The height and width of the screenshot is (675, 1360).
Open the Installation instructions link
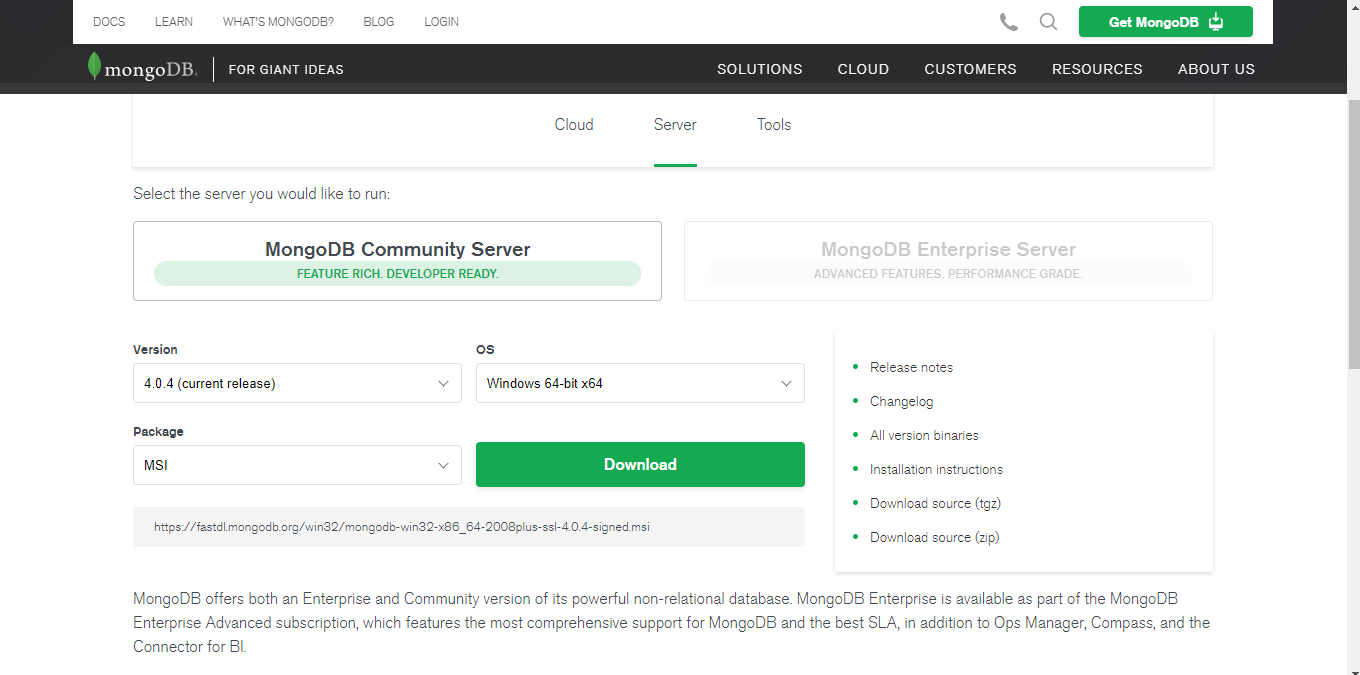(936, 469)
